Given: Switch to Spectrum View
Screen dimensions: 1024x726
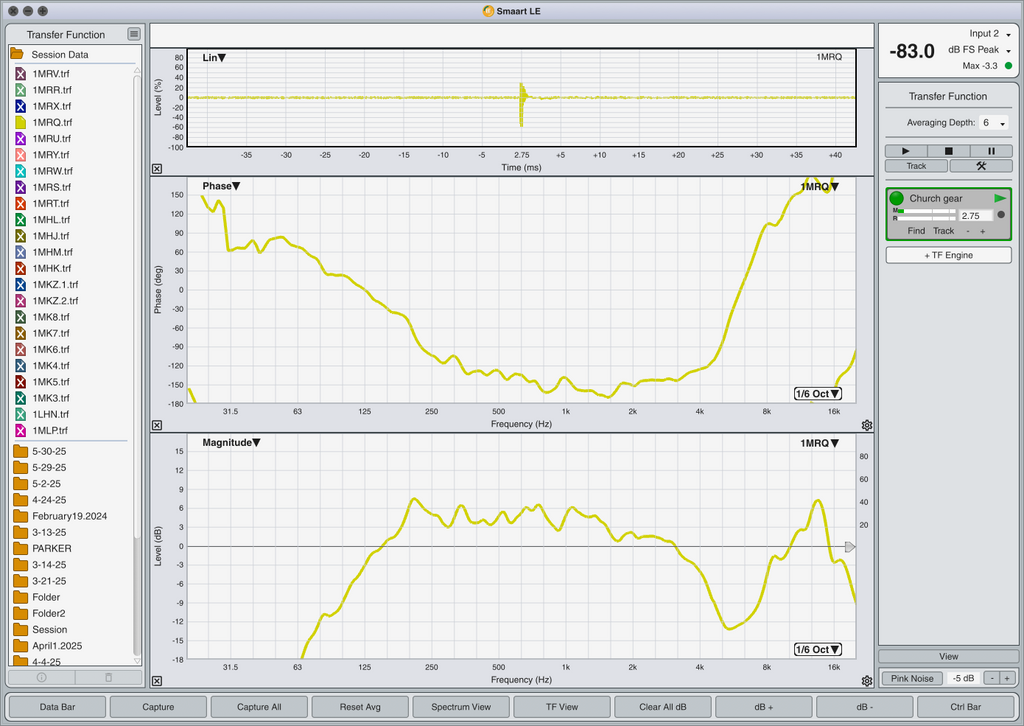Looking at the screenshot, I should 461,706.
